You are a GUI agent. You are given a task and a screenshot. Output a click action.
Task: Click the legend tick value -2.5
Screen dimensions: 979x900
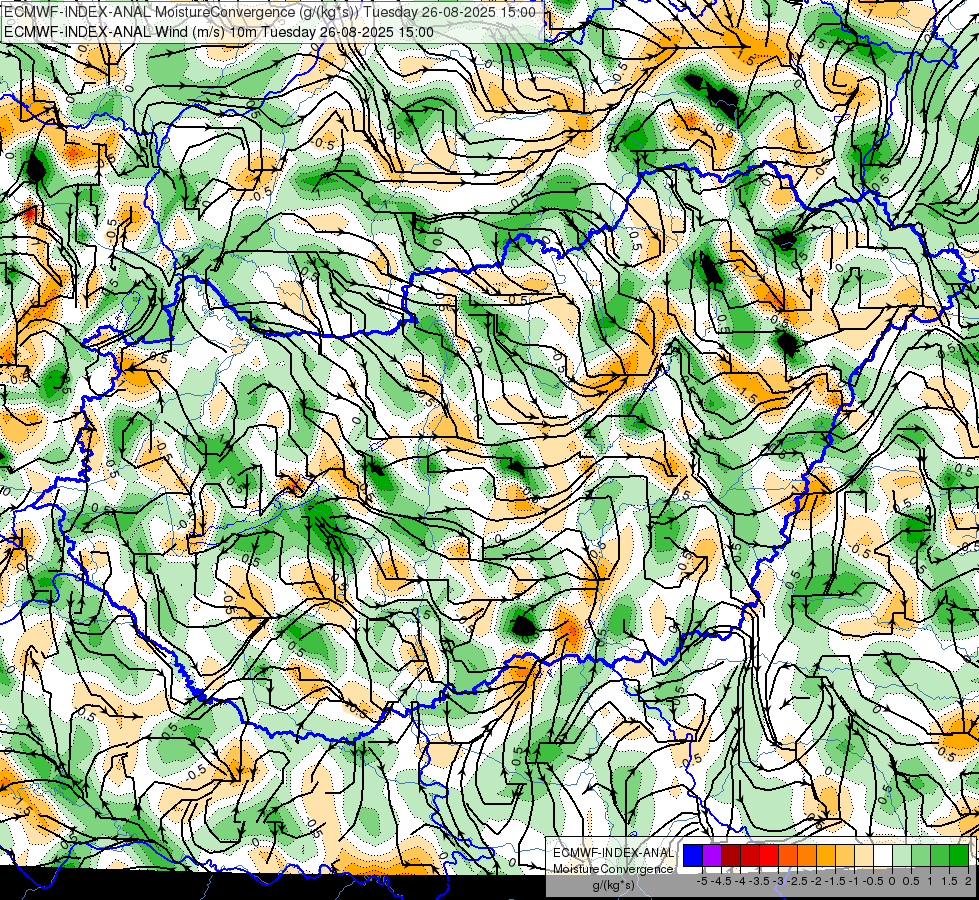click(797, 881)
